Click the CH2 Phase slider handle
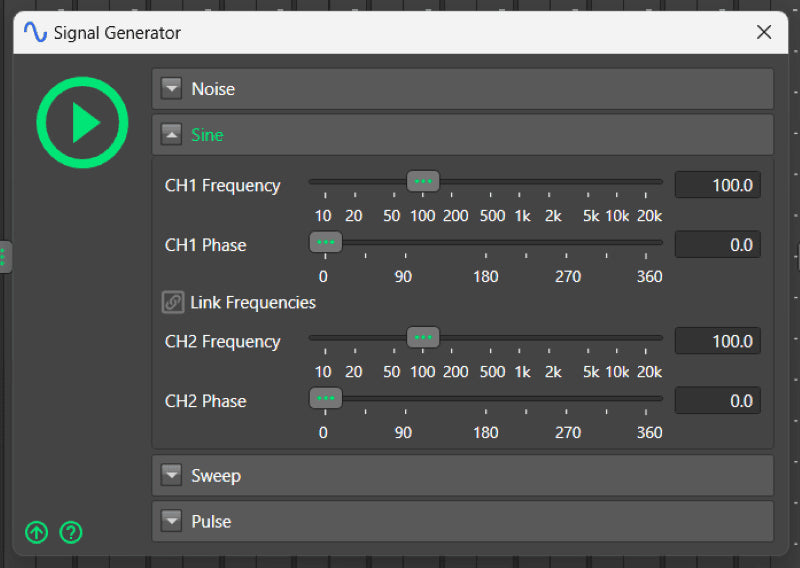The image size is (800, 568). (324, 398)
